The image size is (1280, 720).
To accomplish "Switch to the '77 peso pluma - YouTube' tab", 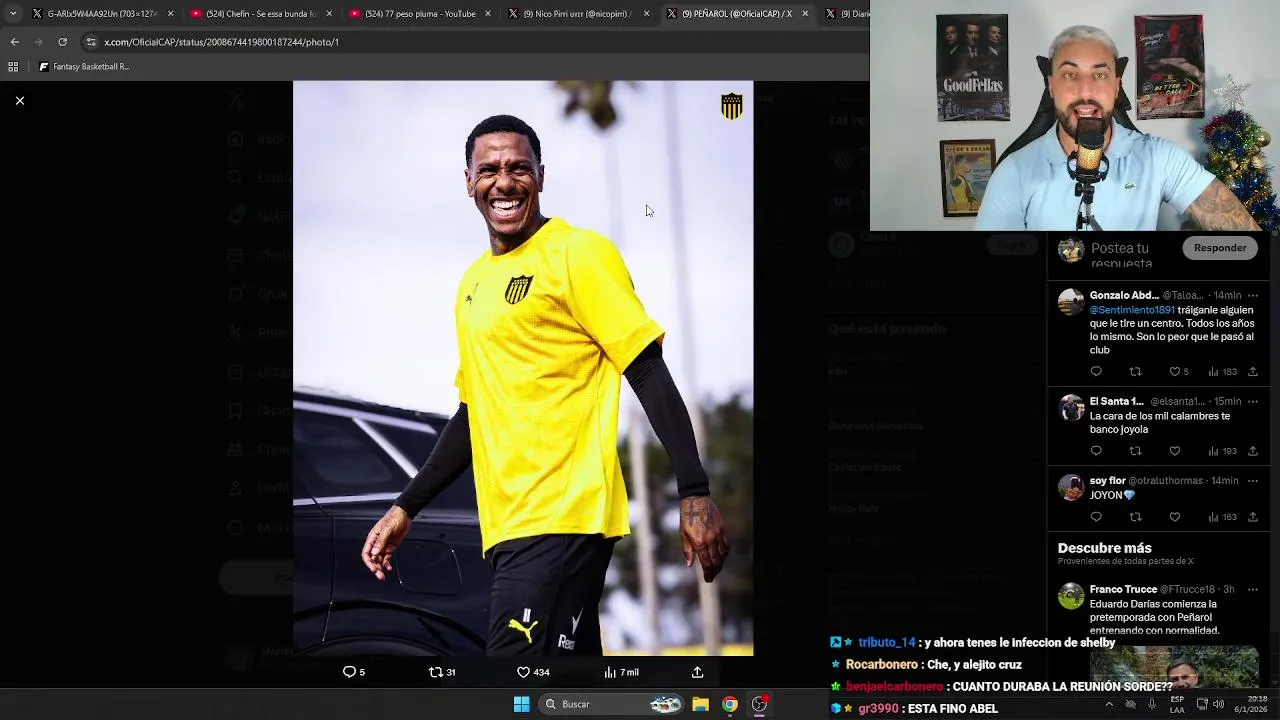I will click(420, 14).
